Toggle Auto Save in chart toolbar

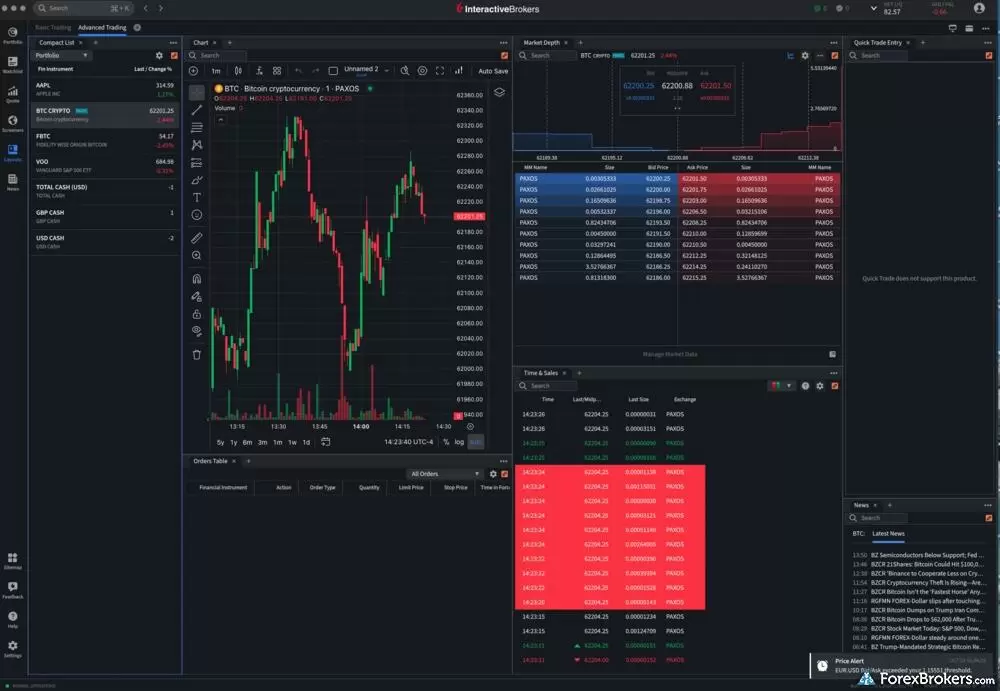click(x=493, y=71)
